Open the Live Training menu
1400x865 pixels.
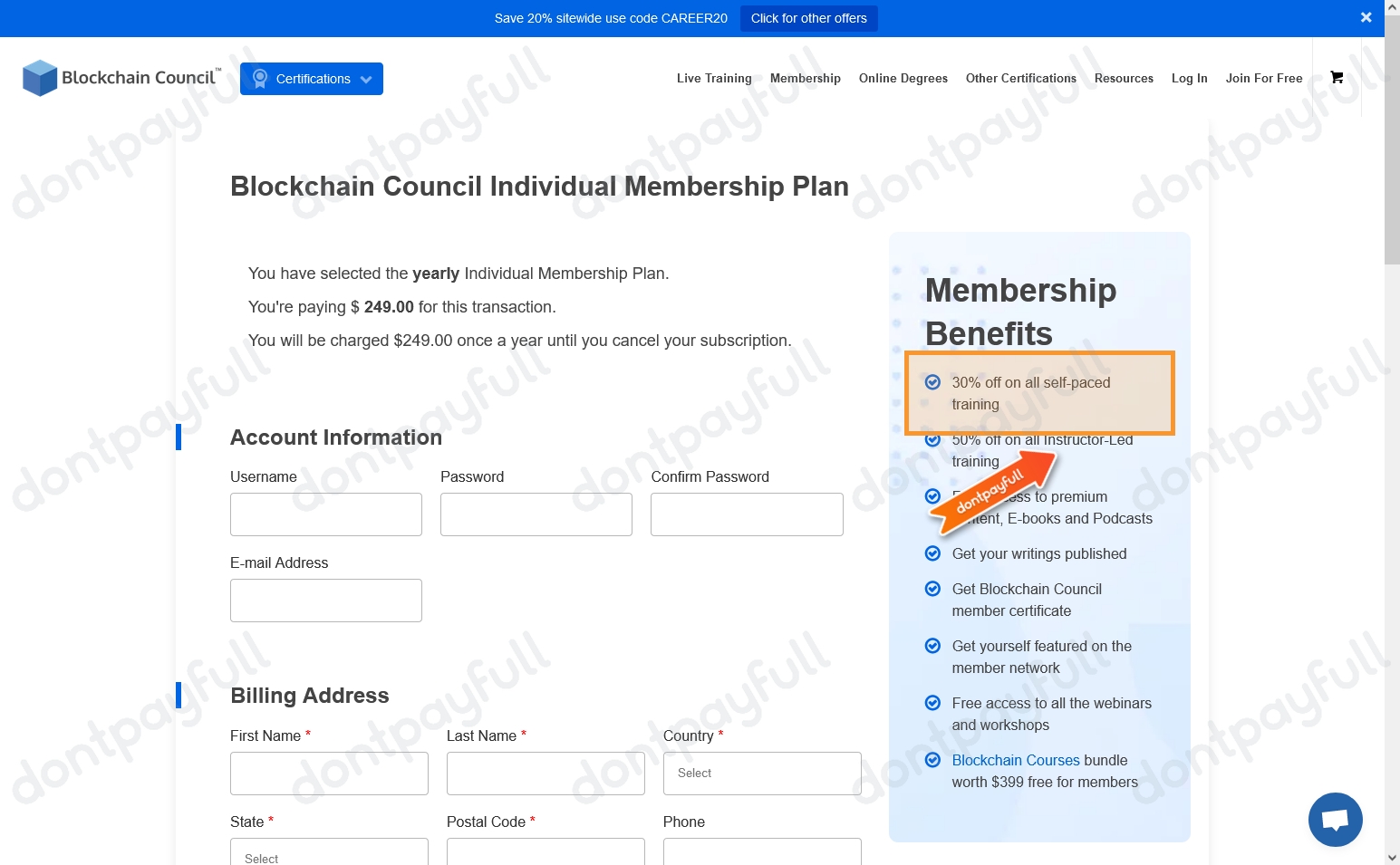pos(714,79)
